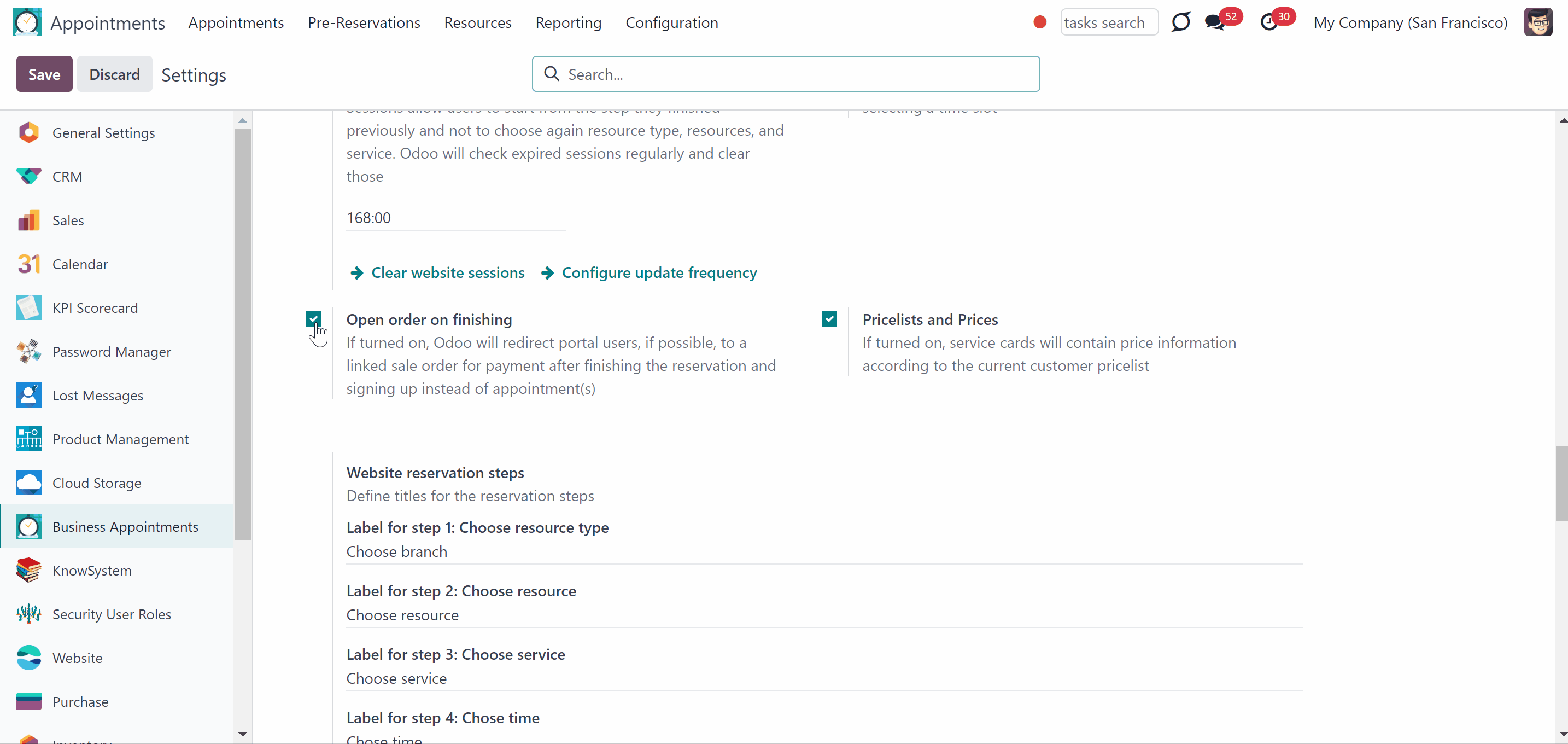Image resolution: width=1568 pixels, height=744 pixels.
Task: Open the Resources menu
Action: pyautogui.click(x=478, y=22)
